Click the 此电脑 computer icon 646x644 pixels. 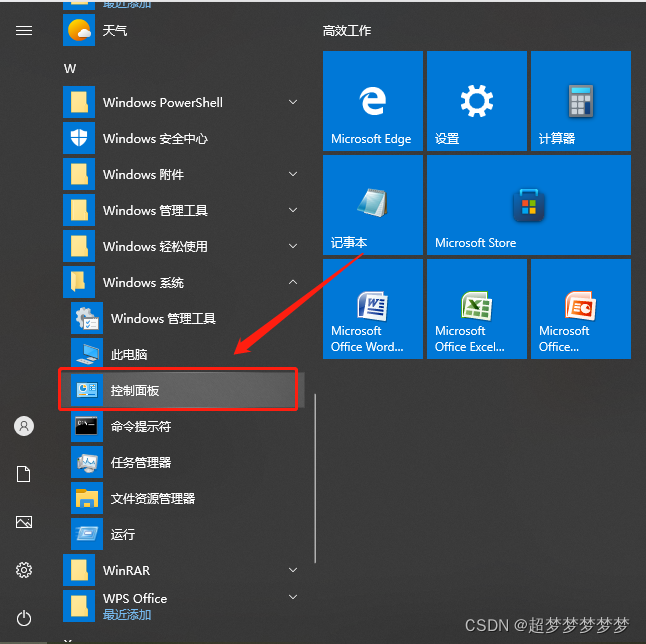(87, 354)
